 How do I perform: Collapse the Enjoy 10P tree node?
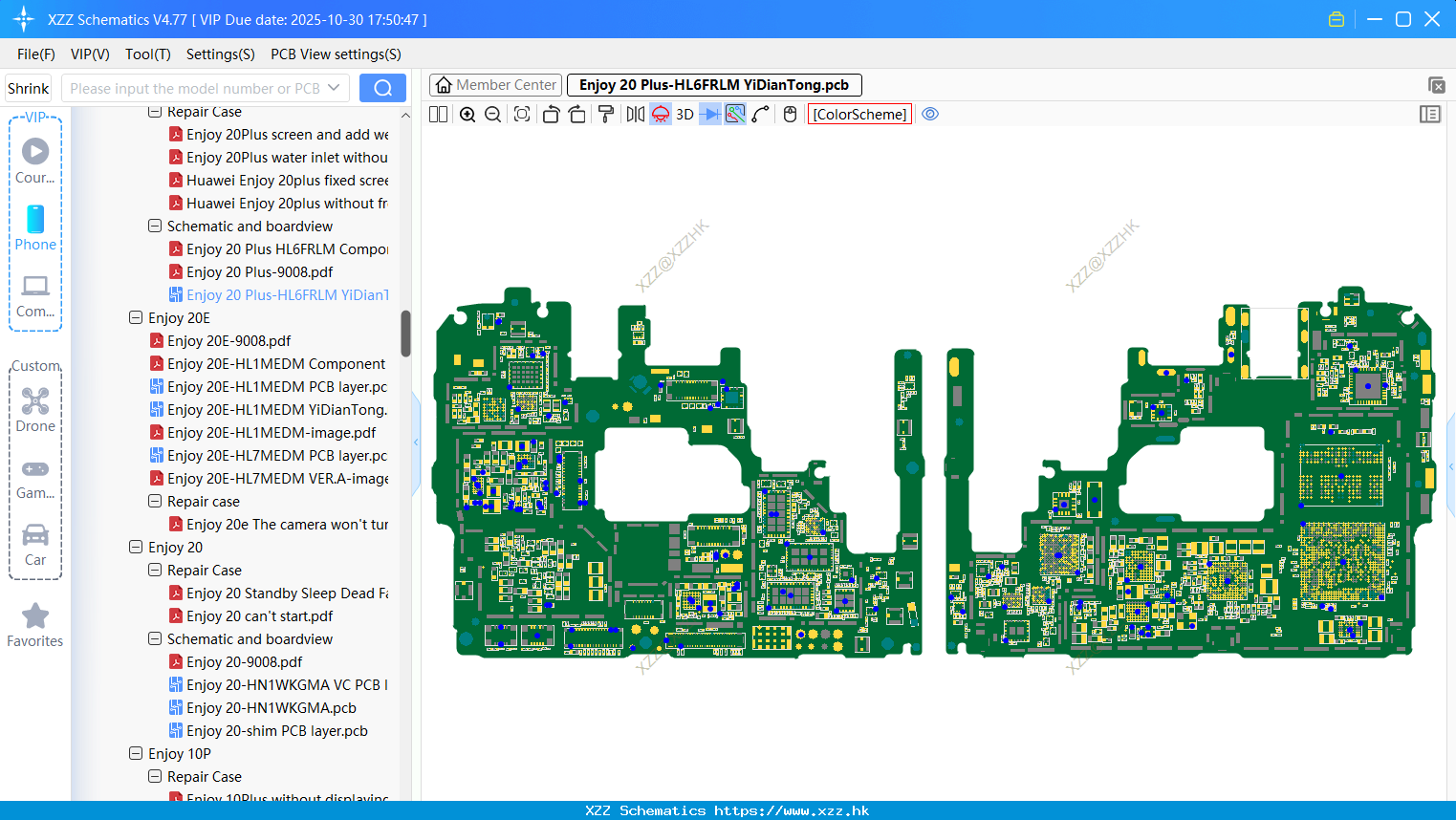(136, 754)
